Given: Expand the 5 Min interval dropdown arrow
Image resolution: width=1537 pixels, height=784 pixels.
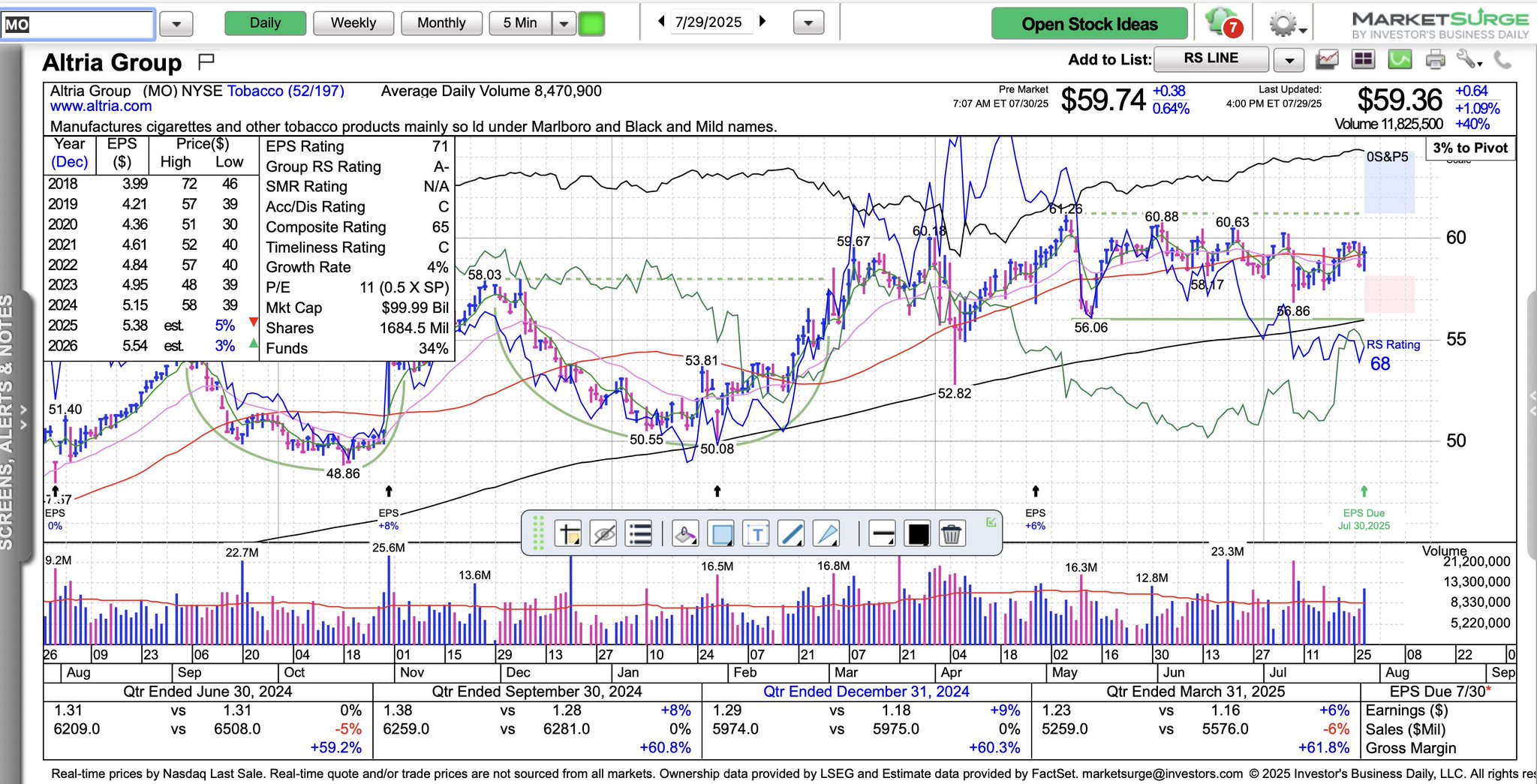Looking at the screenshot, I should point(564,24).
